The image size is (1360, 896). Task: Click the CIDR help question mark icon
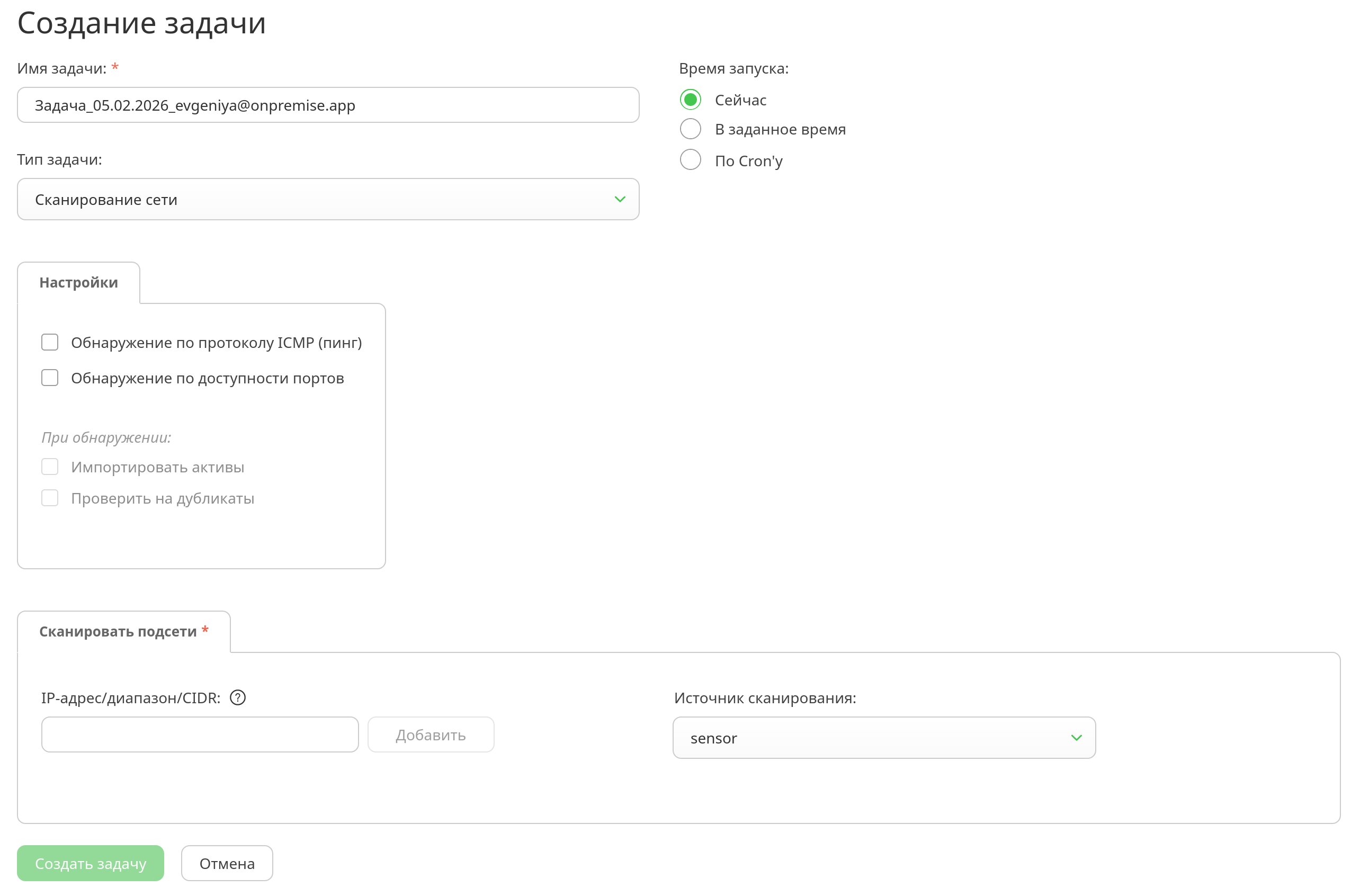[x=238, y=698]
